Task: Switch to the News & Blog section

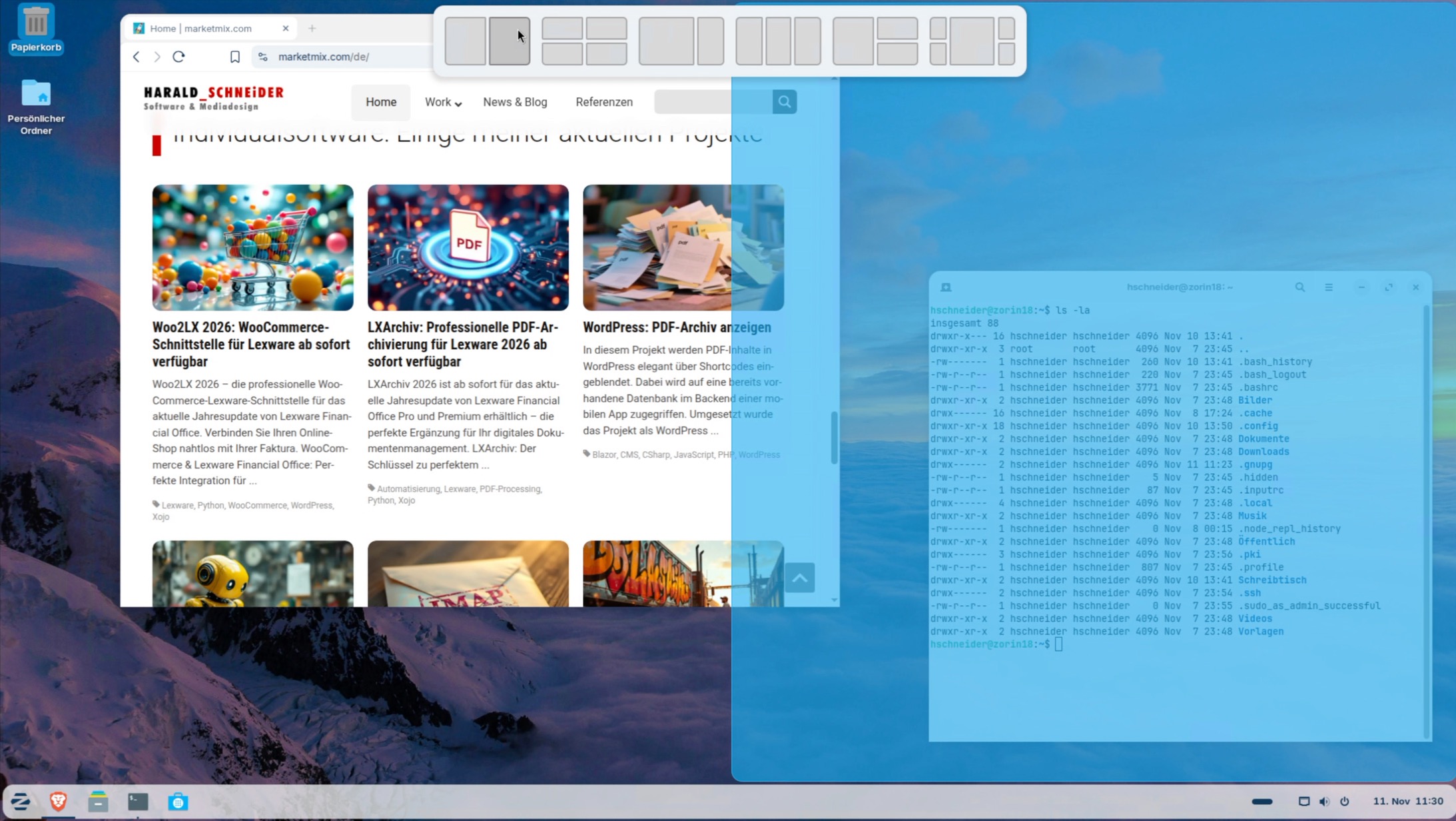Action: click(x=514, y=102)
